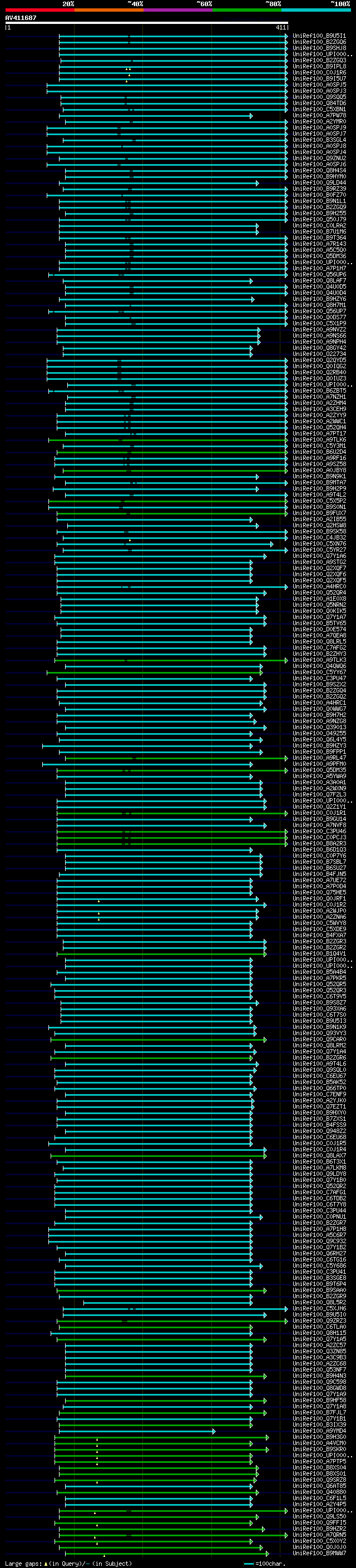Select hit label UniRef100_Q9ZNU2

tap(319, 159)
